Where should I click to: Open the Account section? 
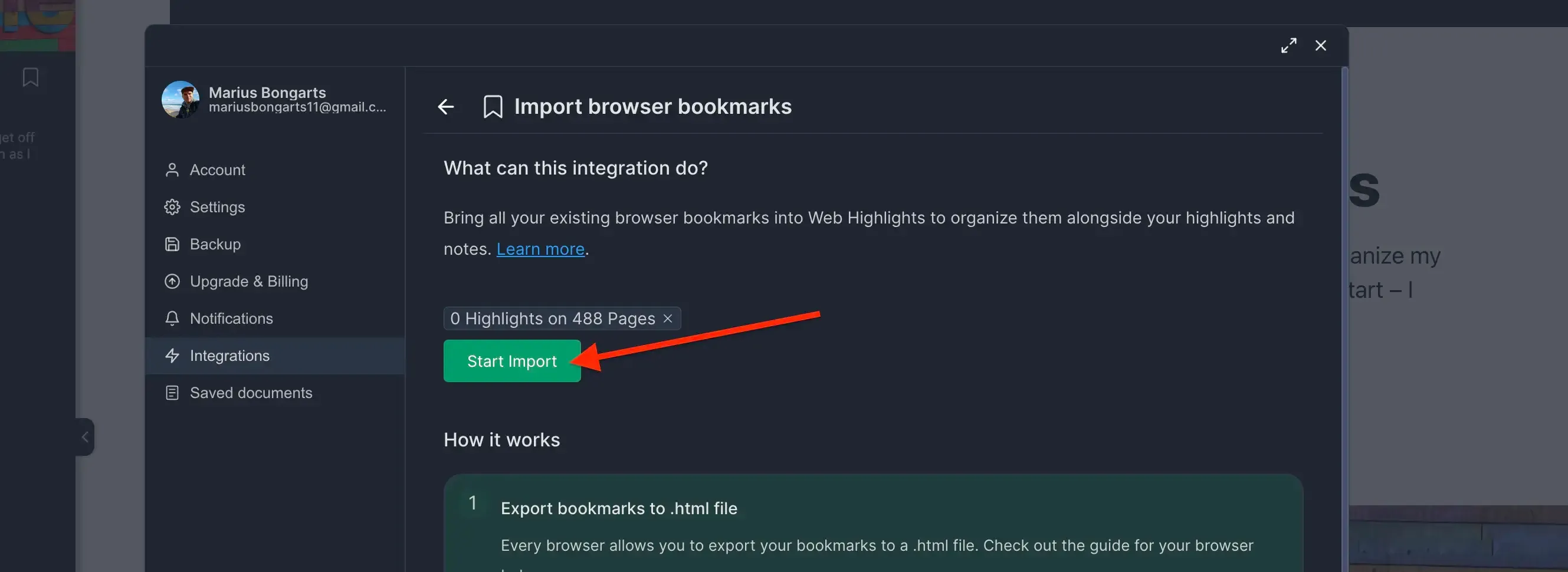(275, 170)
